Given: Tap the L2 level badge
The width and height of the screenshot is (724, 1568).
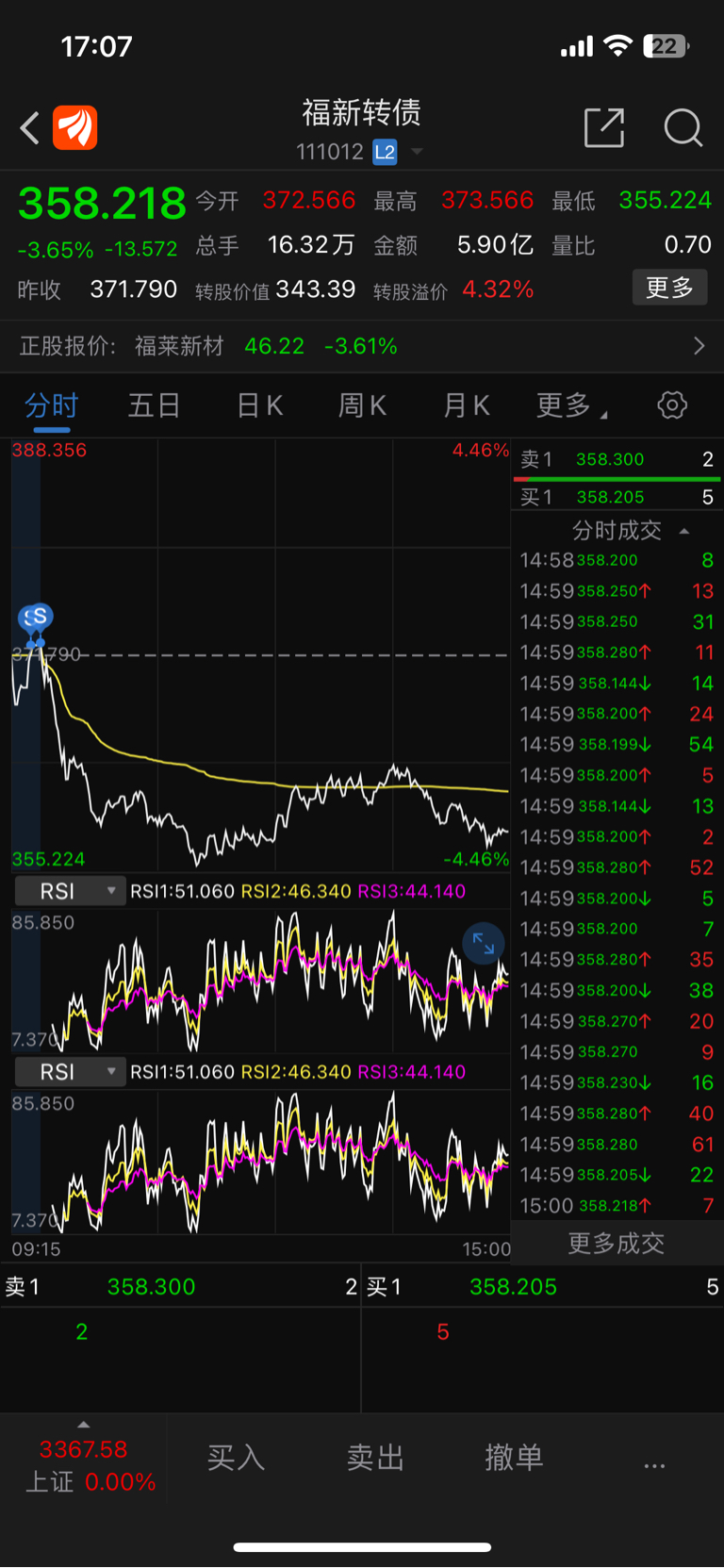Looking at the screenshot, I should [385, 152].
